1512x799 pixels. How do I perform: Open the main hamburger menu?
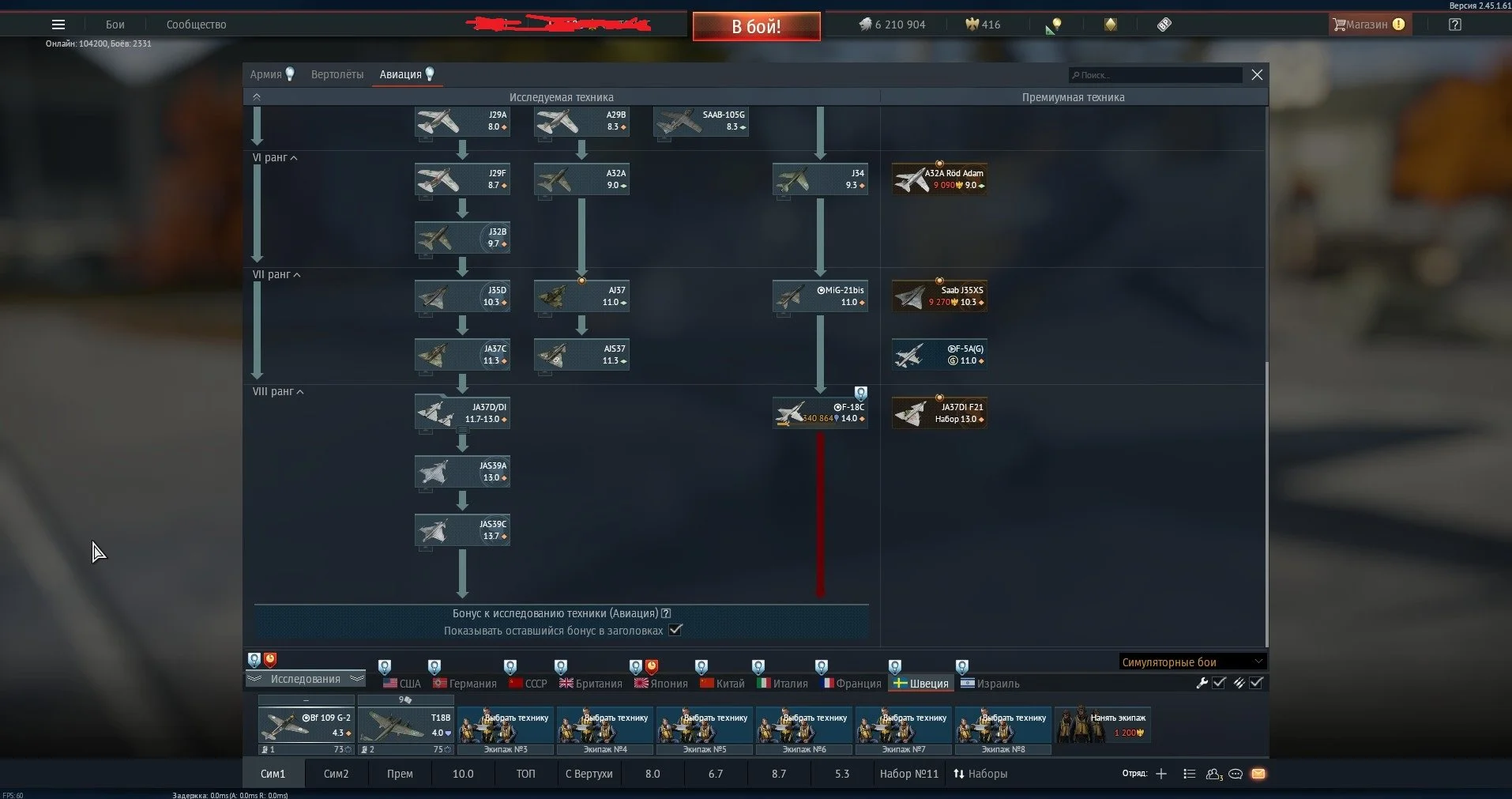(x=58, y=24)
